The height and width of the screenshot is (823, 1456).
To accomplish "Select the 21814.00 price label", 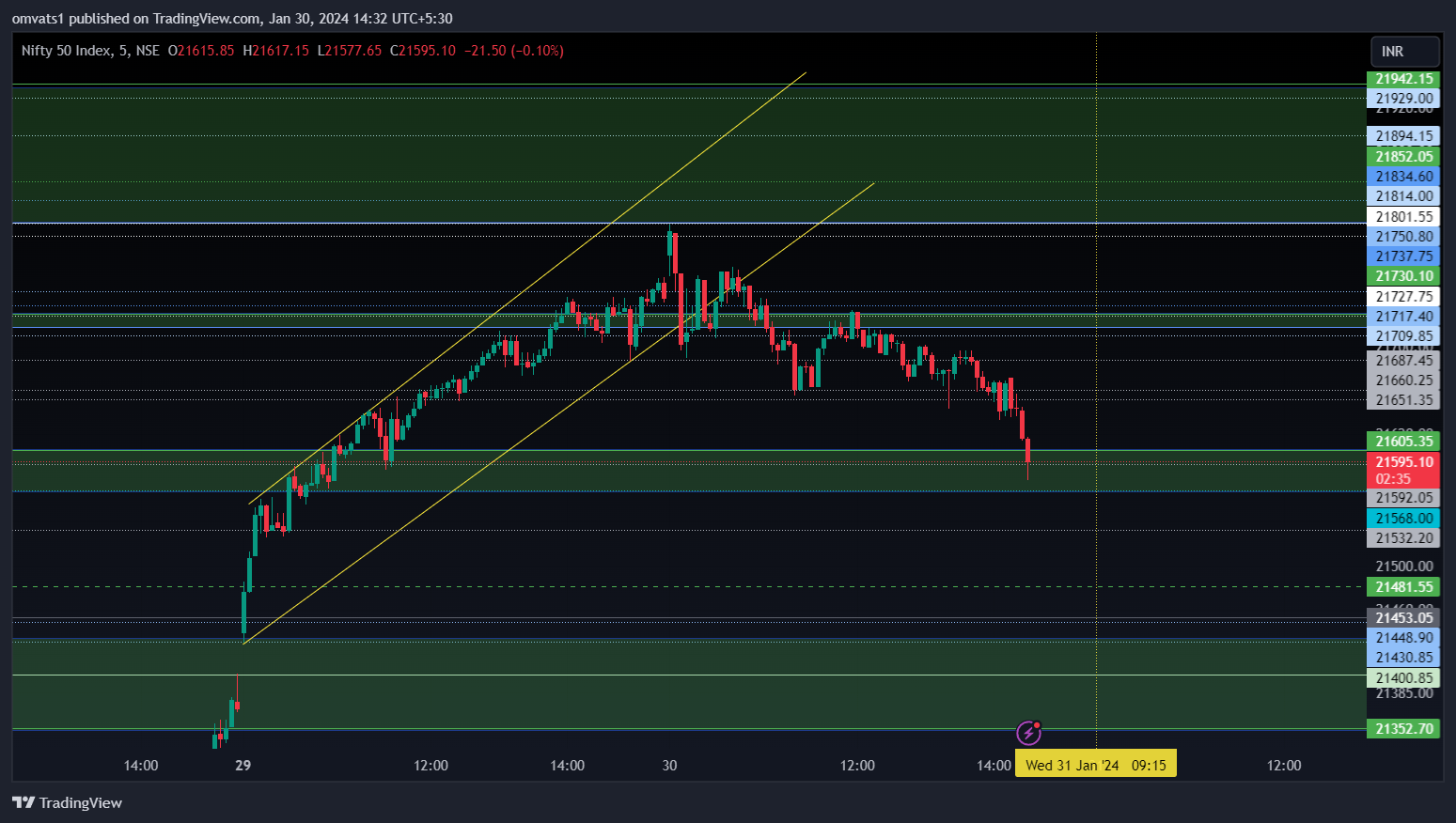I will [x=1402, y=196].
